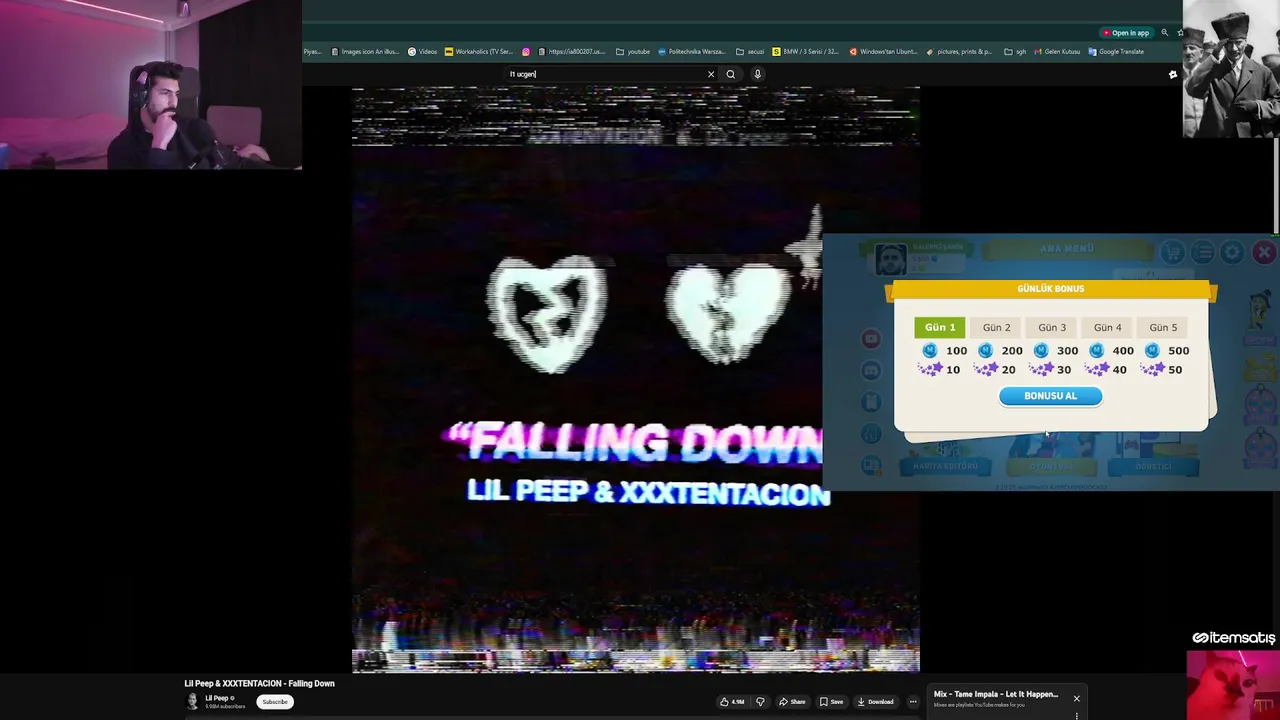The height and width of the screenshot is (720, 1280).
Task: Open the youtube bookmarks folder
Action: pyautogui.click(x=633, y=52)
